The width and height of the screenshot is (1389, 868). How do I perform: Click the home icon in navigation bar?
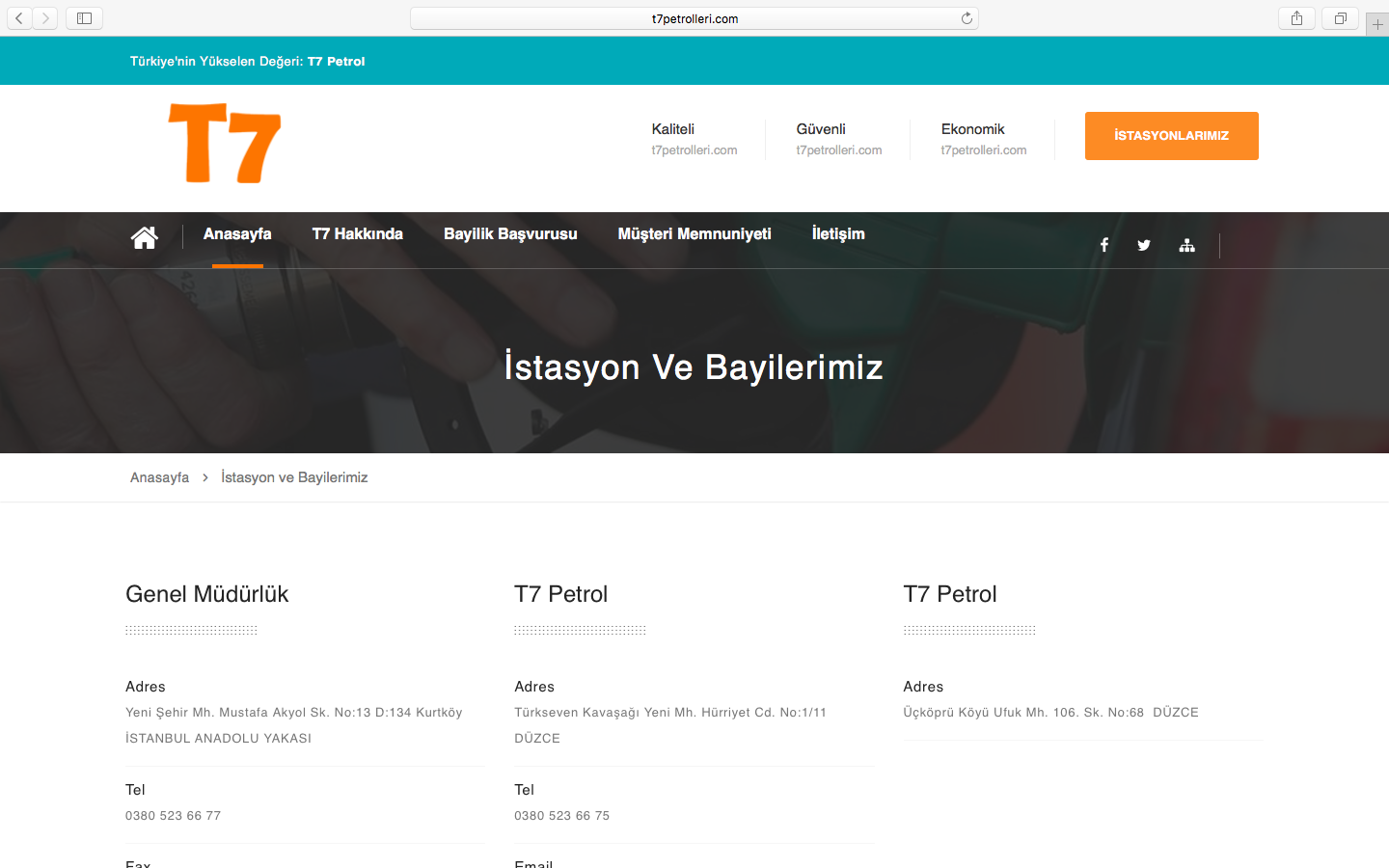click(145, 237)
